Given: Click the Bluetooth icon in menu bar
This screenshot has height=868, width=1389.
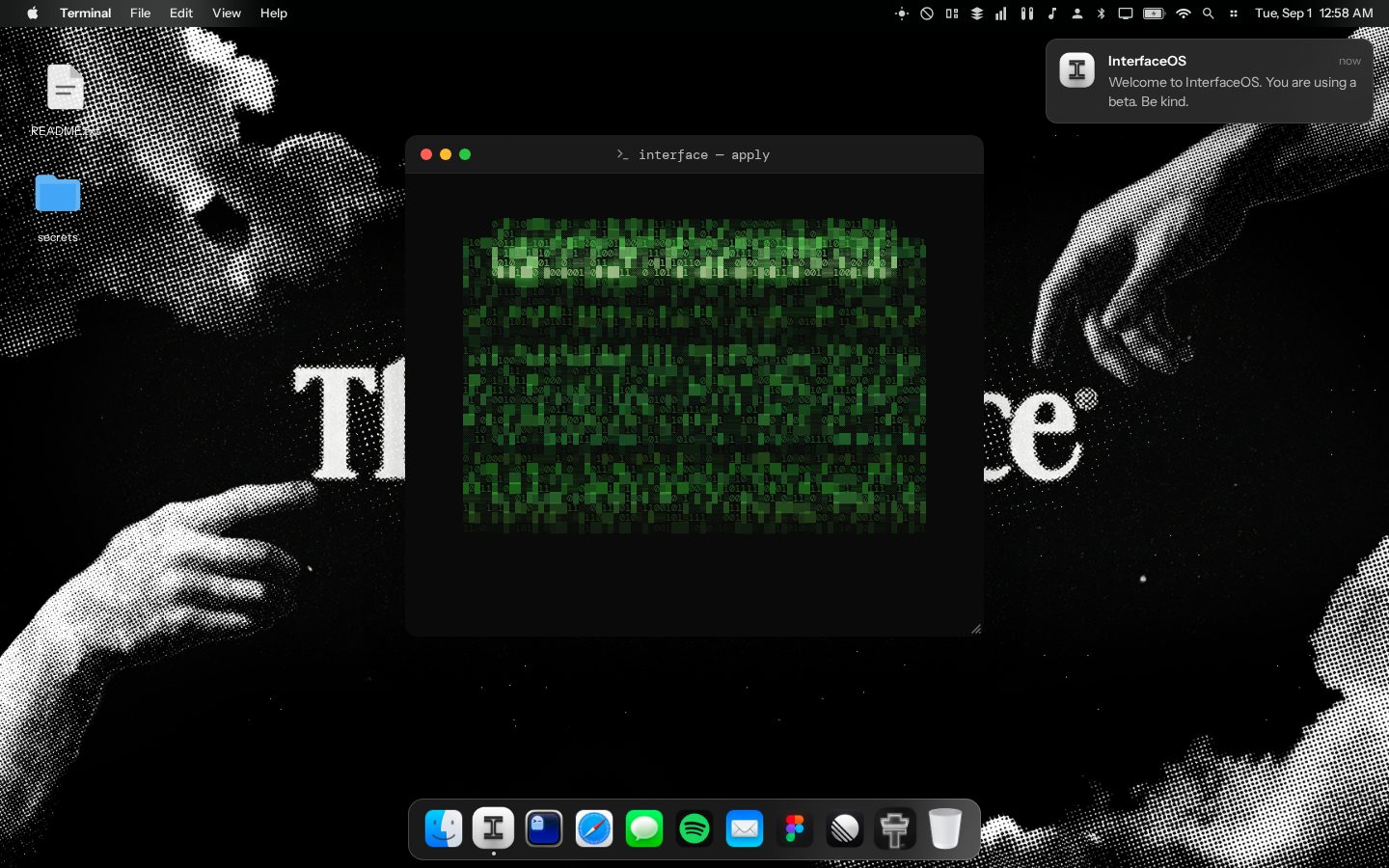Looking at the screenshot, I should pos(1101,14).
